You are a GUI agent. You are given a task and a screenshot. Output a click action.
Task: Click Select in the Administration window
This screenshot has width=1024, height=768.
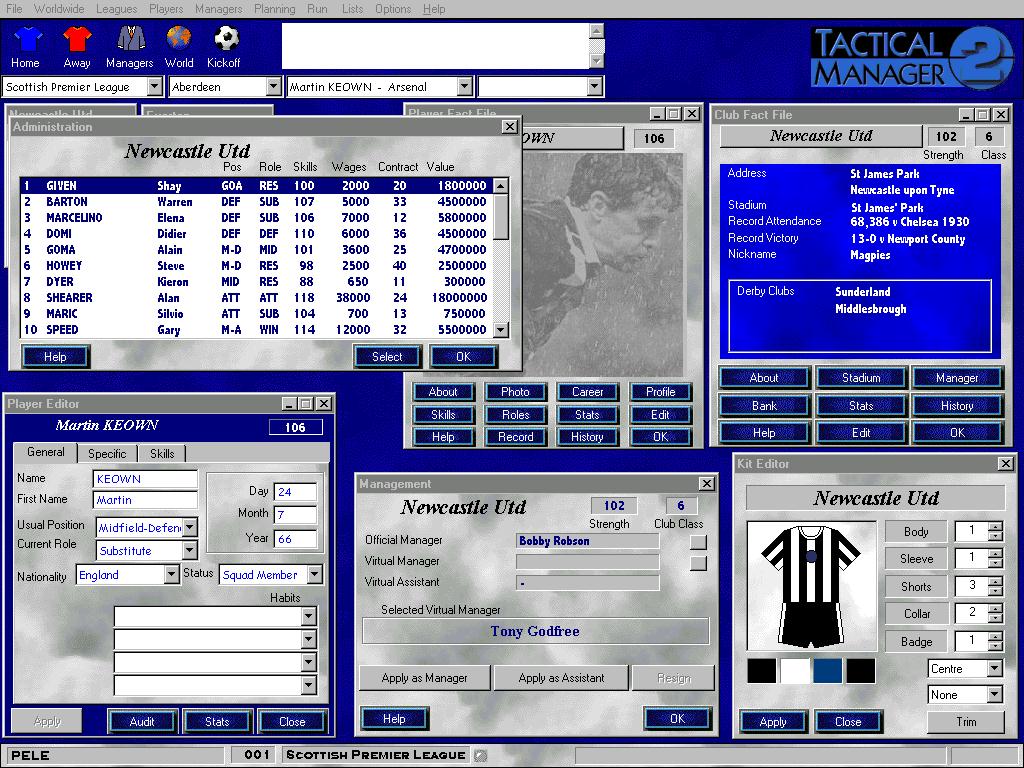click(x=387, y=357)
